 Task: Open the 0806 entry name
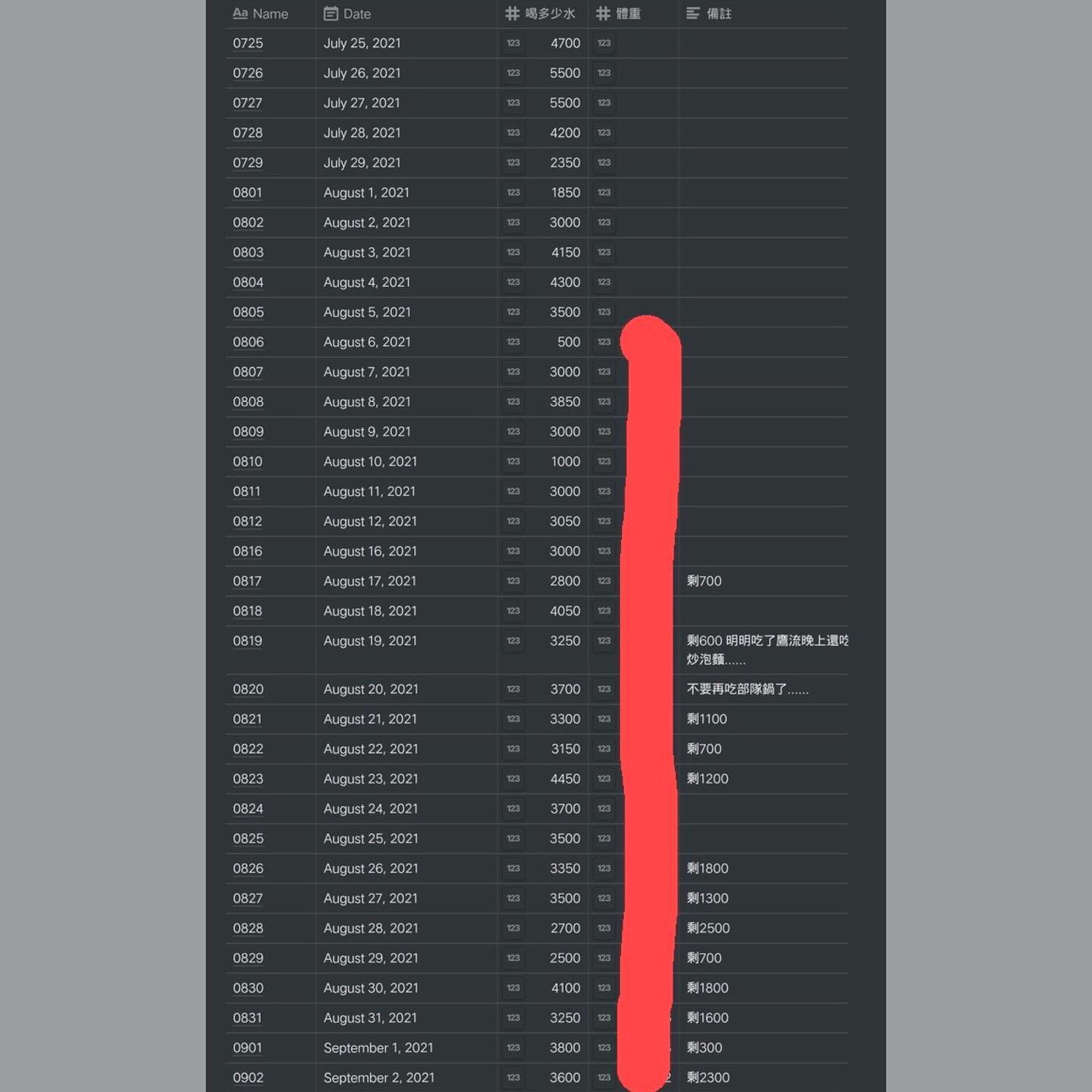(x=248, y=342)
